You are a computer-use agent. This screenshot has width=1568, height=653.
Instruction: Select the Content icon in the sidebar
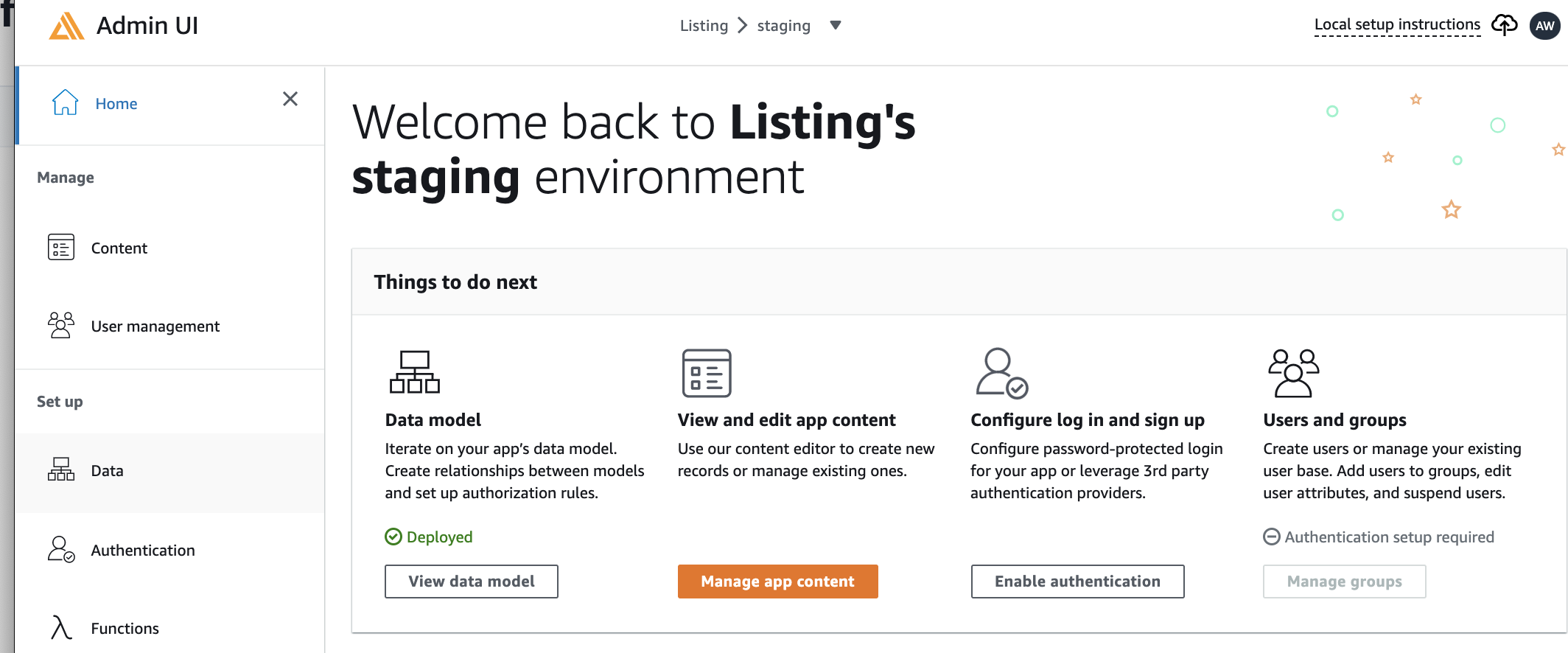(x=62, y=248)
